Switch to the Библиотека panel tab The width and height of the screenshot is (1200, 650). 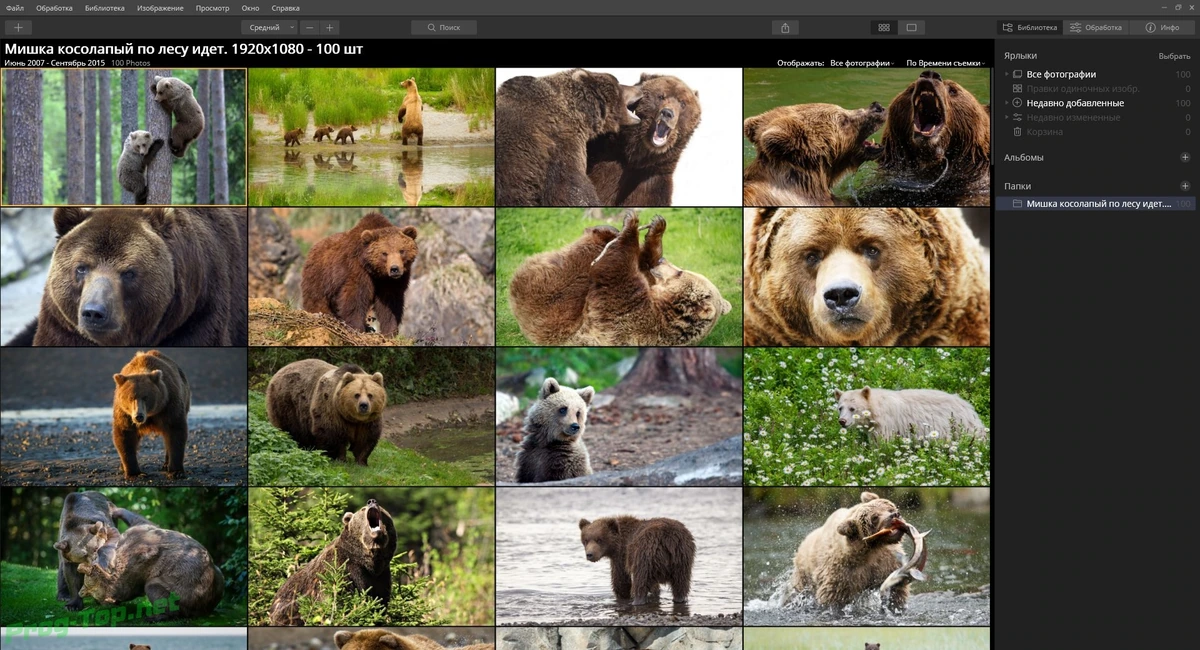pos(1029,27)
